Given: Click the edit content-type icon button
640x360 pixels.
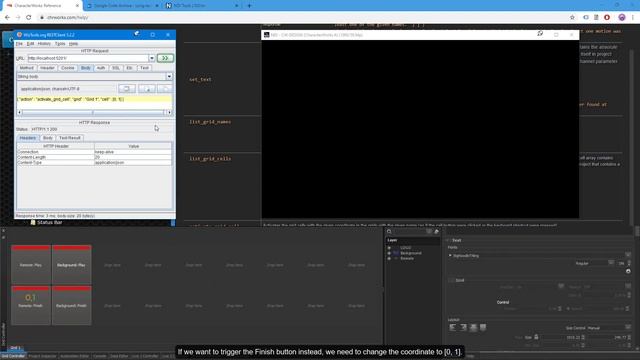Looking at the screenshot, I should coord(127,89).
